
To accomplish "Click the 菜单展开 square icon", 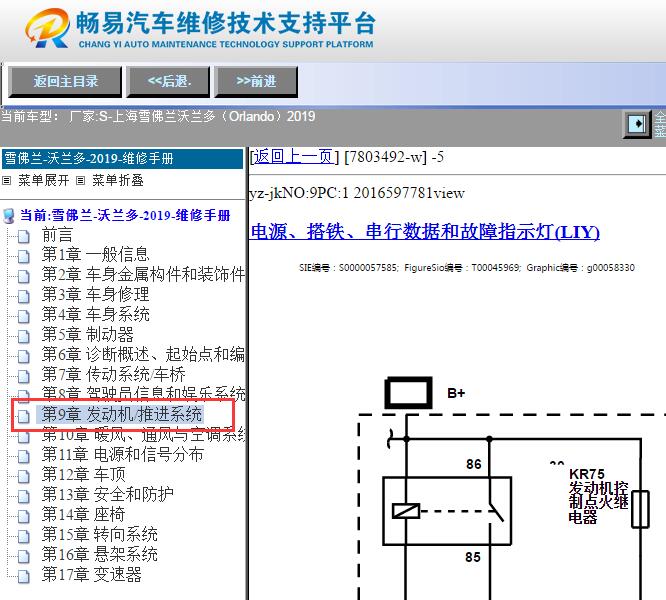I will pos(6,181).
